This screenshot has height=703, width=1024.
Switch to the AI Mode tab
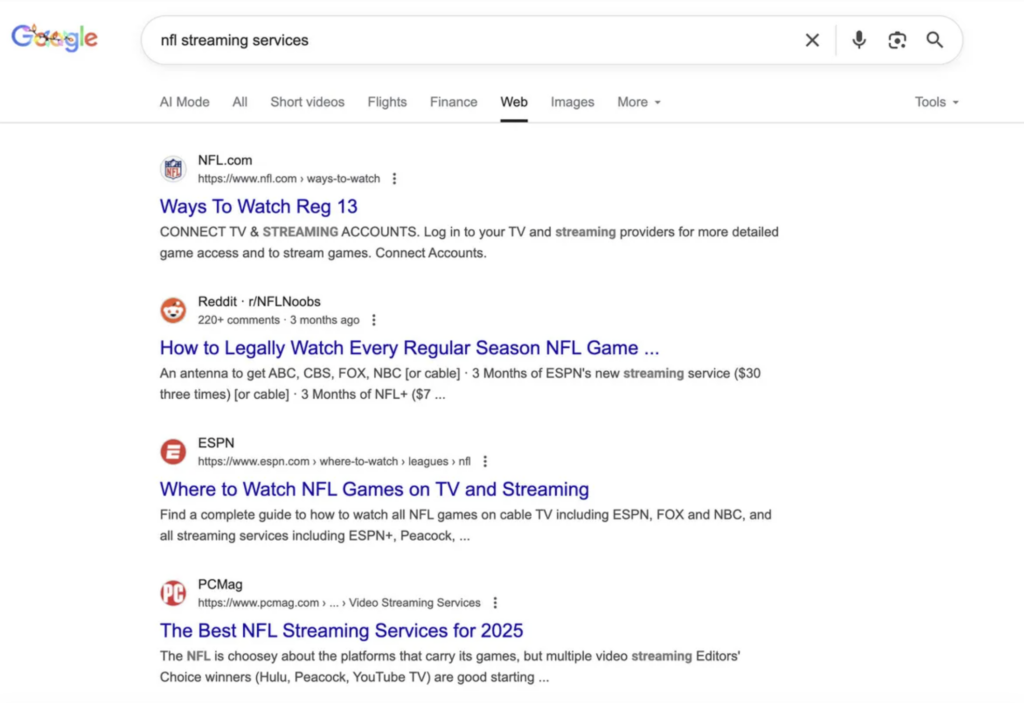(x=185, y=102)
